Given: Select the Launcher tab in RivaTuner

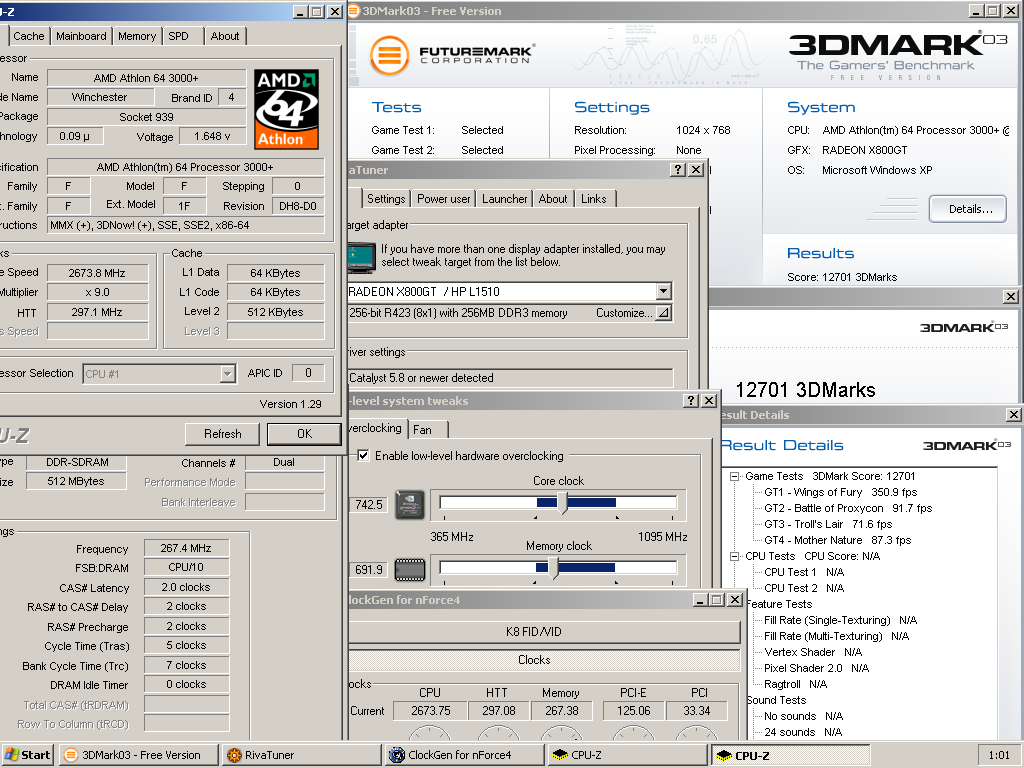Looking at the screenshot, I should click(504, 199).
